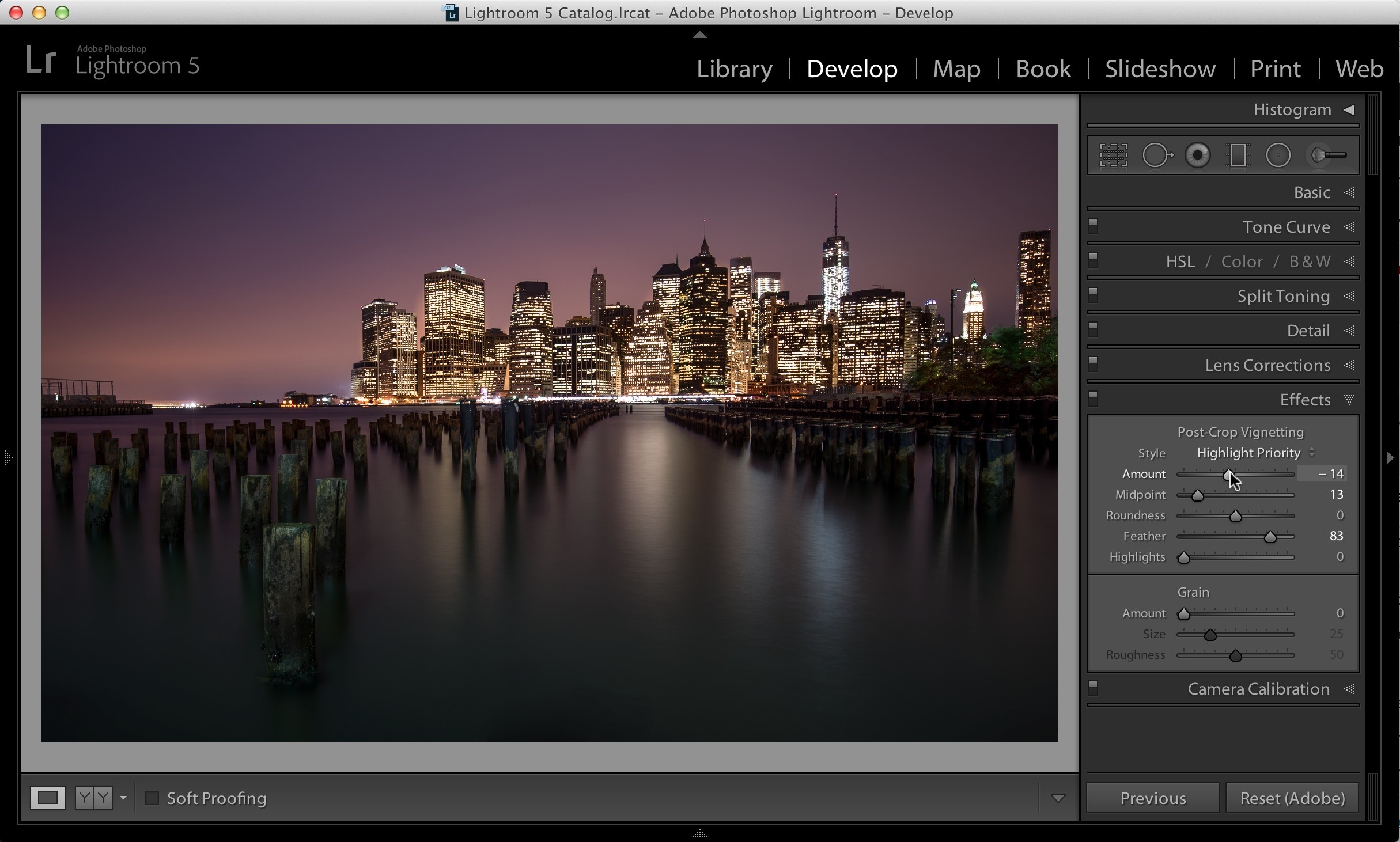Viewport: 1400px width, 842px height.
Task: Select the Crop Overlay tool
Action: coord(1113,155)
